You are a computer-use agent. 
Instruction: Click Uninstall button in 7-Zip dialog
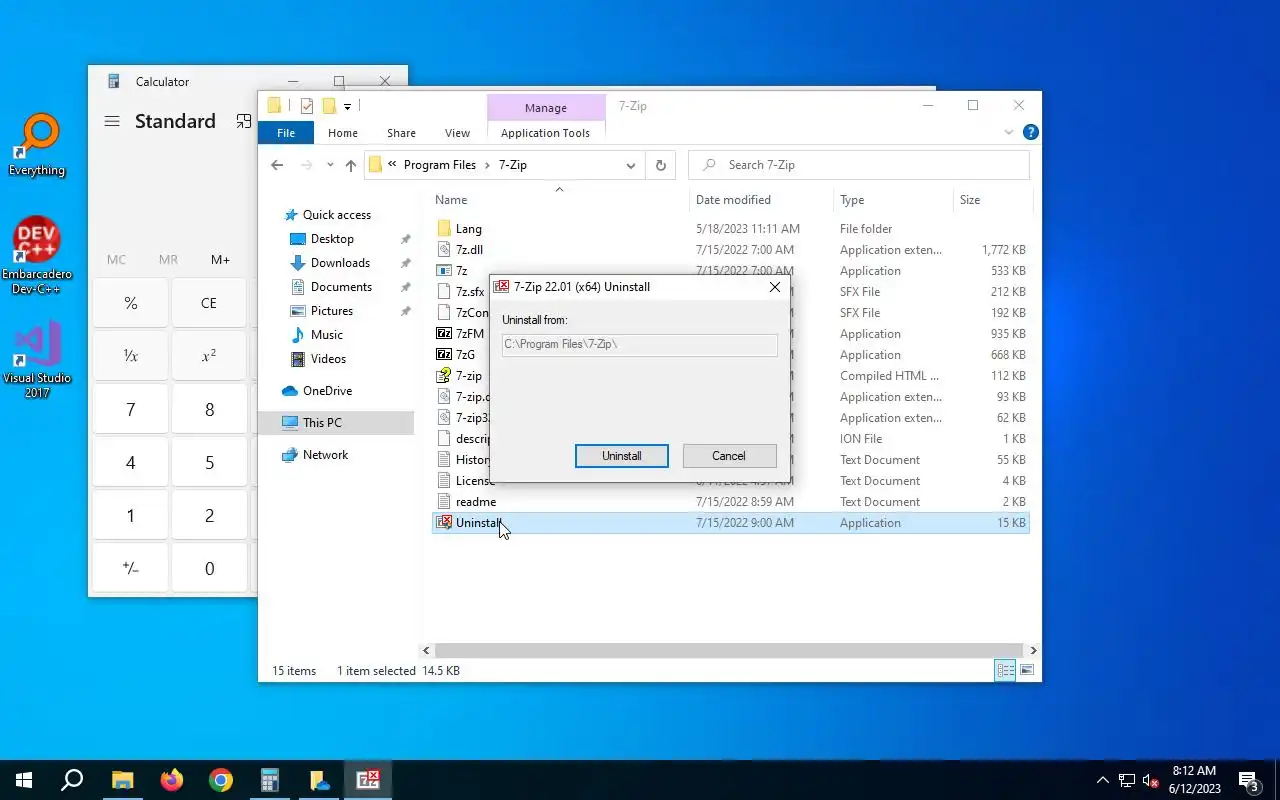click(x=622, y=456)
